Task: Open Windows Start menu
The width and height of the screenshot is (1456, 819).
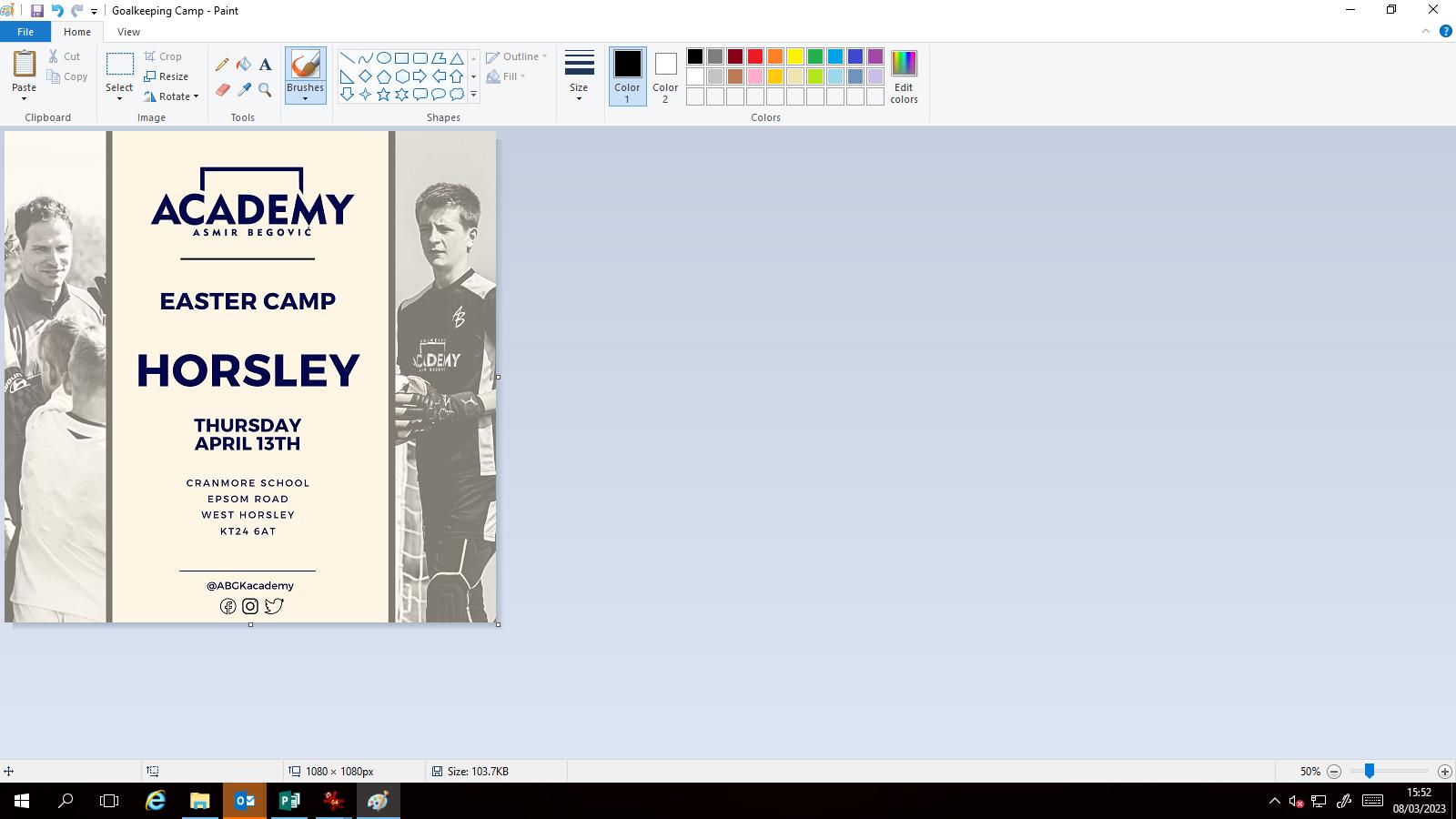Action: click(x=22, y=801)
